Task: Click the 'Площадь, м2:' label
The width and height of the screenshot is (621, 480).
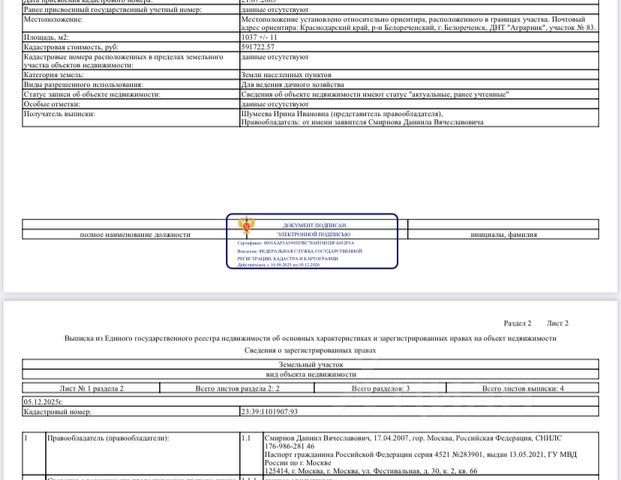Action: 46,37
